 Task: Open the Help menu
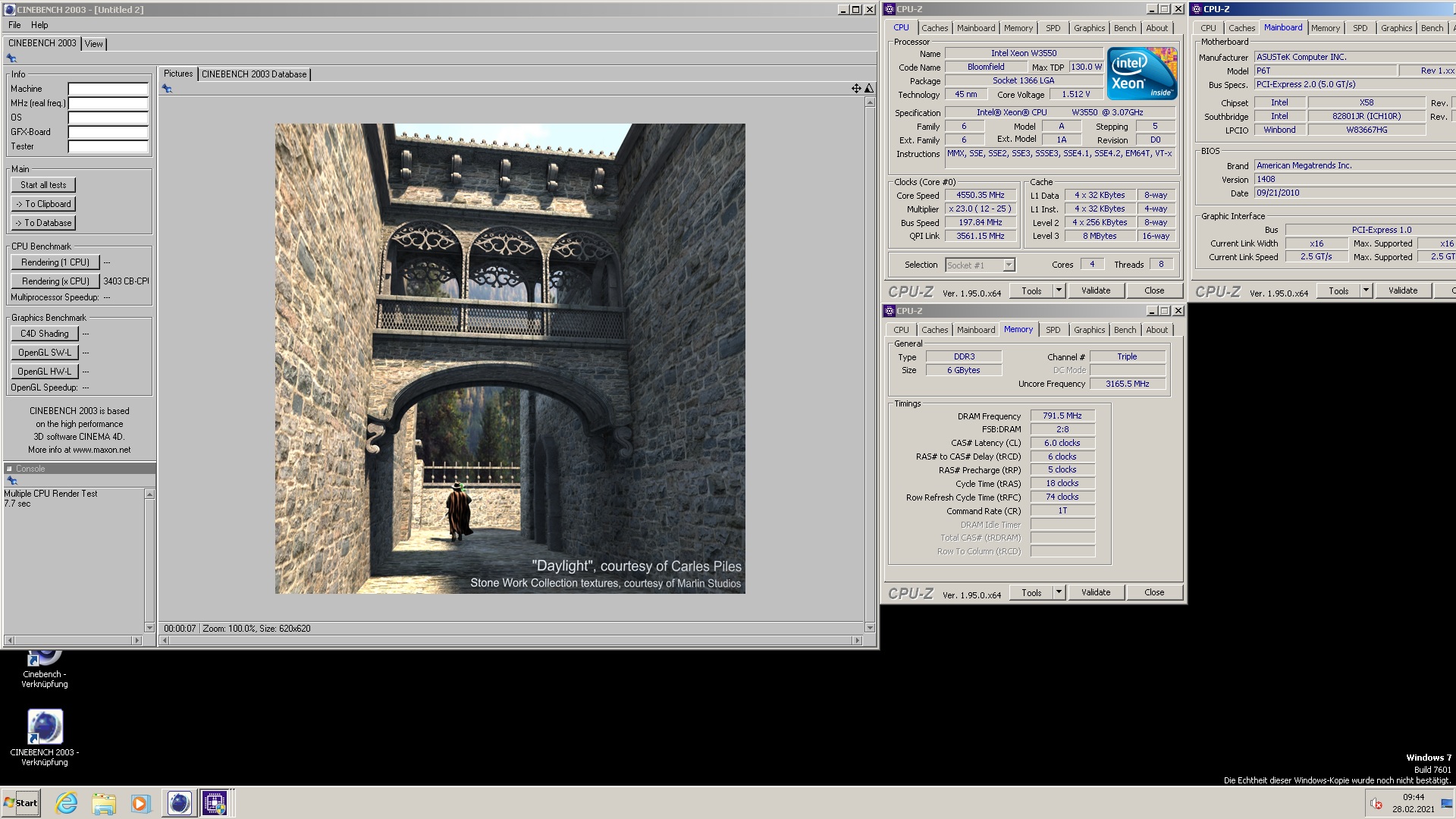coord(39,25)
